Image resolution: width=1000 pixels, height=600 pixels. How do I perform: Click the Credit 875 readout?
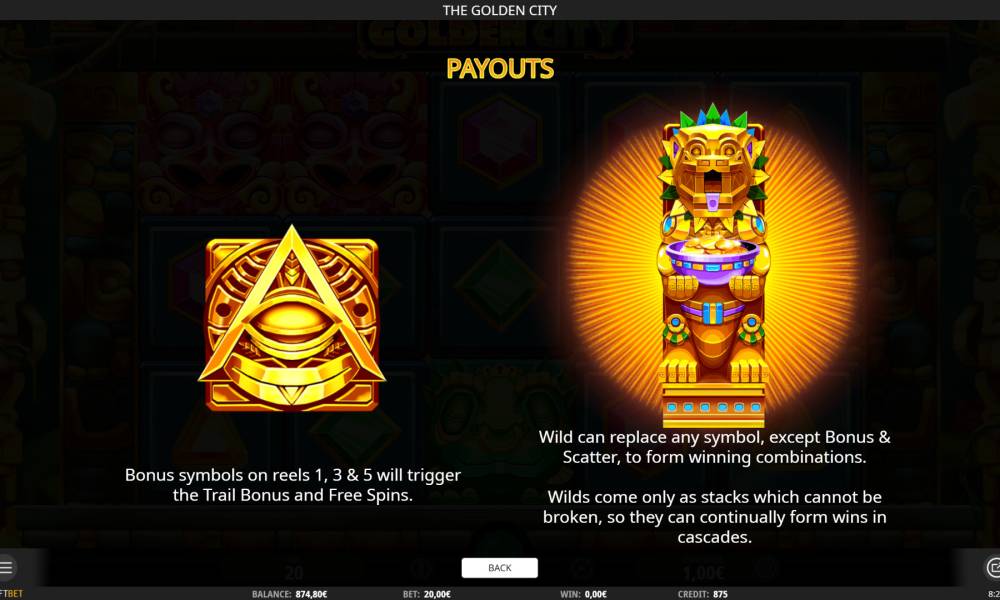point(703,594)
